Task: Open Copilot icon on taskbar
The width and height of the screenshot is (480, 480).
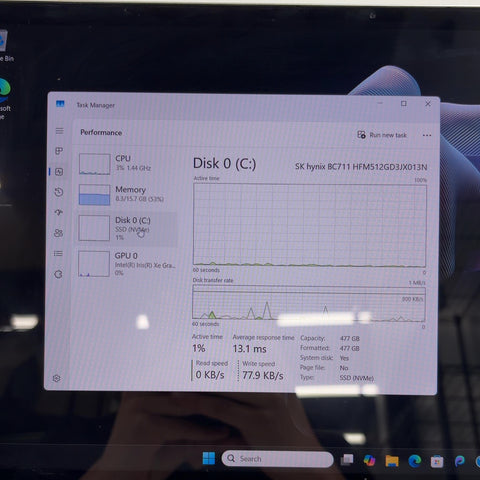Action: [x=369, y=460]
